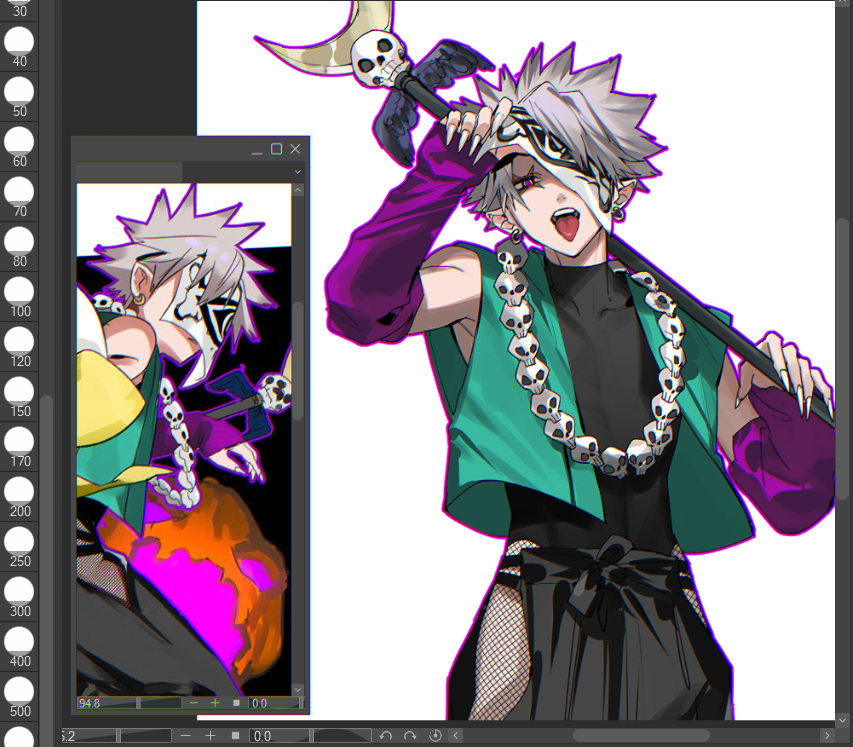Viewport: 853px width, 747px height.
Task: Choose the 70 brush size preset
Action: (x=19, y=196)
